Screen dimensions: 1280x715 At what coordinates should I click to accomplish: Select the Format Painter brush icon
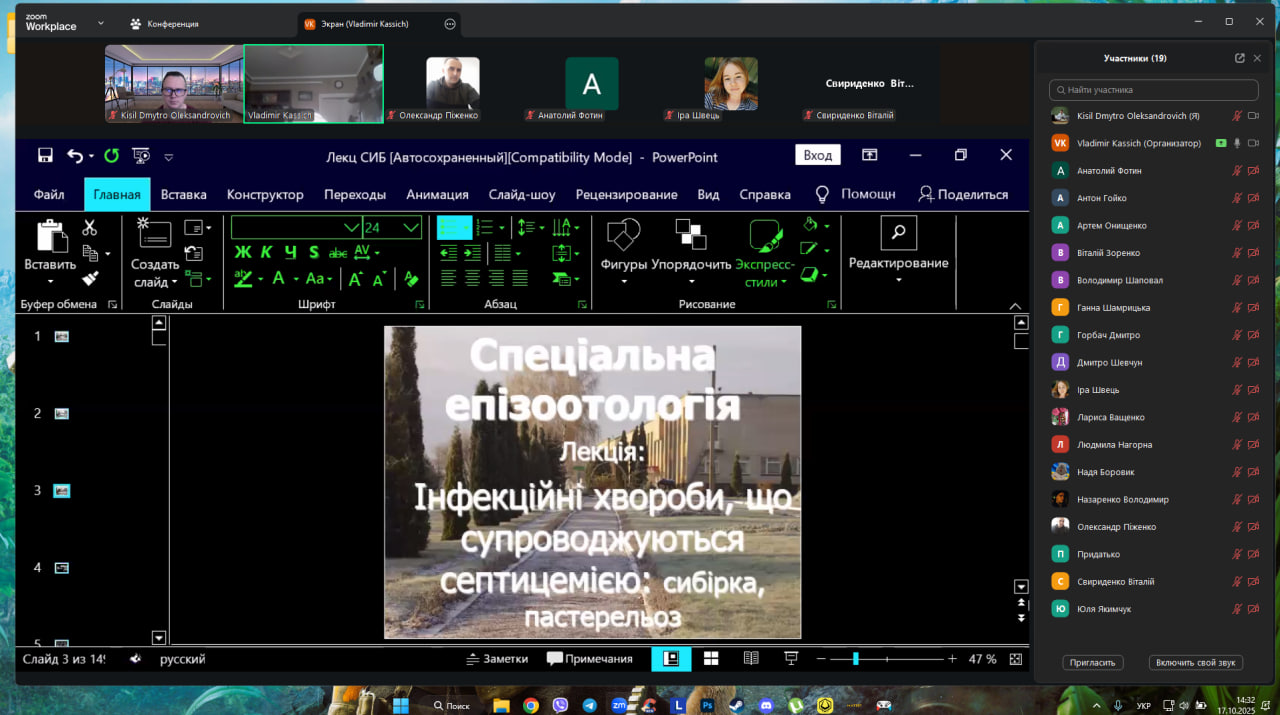tap(90, 279)
